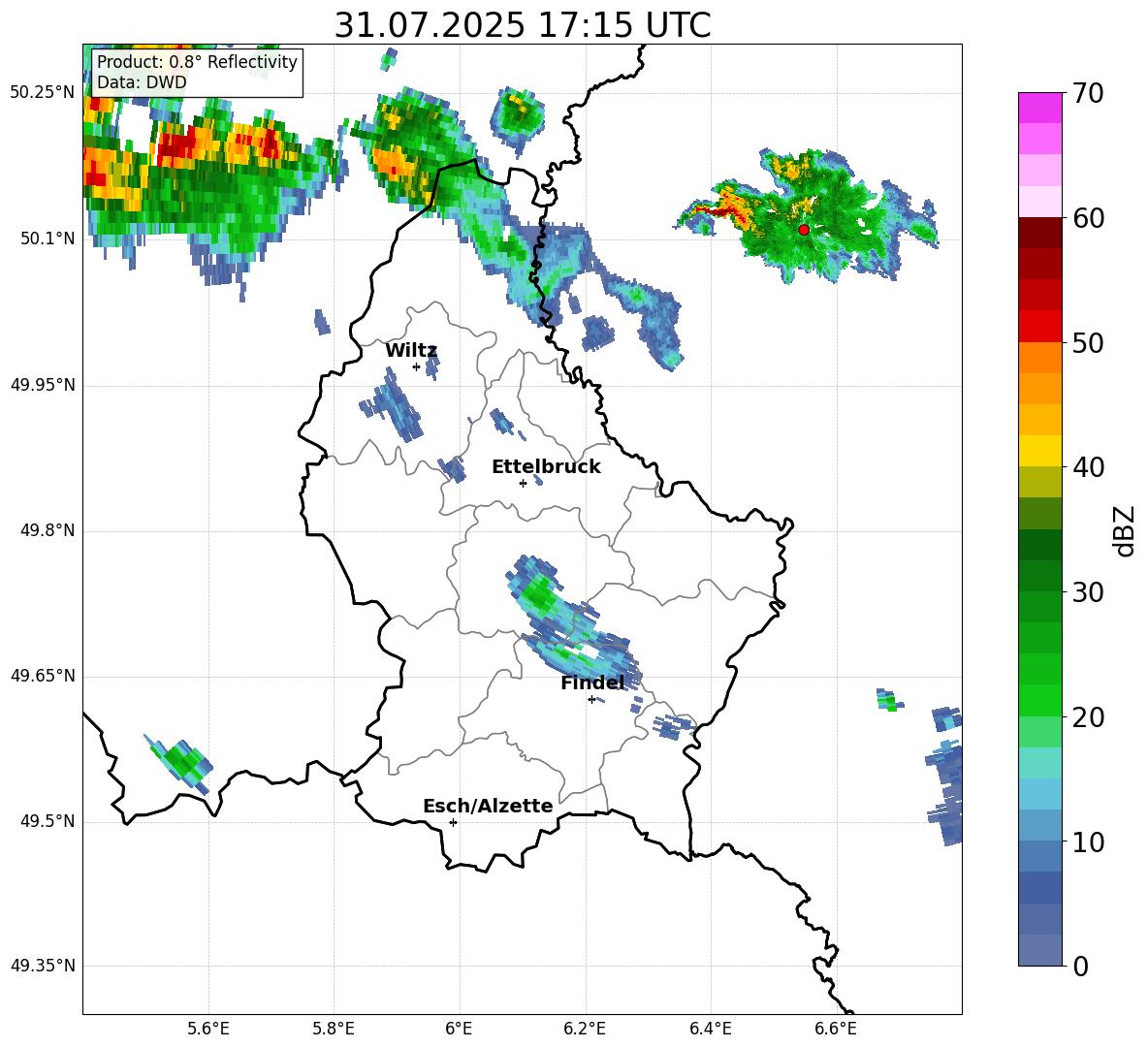Click the Esch/Alzette location cross marker
This screenshot has height=1048, width=1148.
453,822
